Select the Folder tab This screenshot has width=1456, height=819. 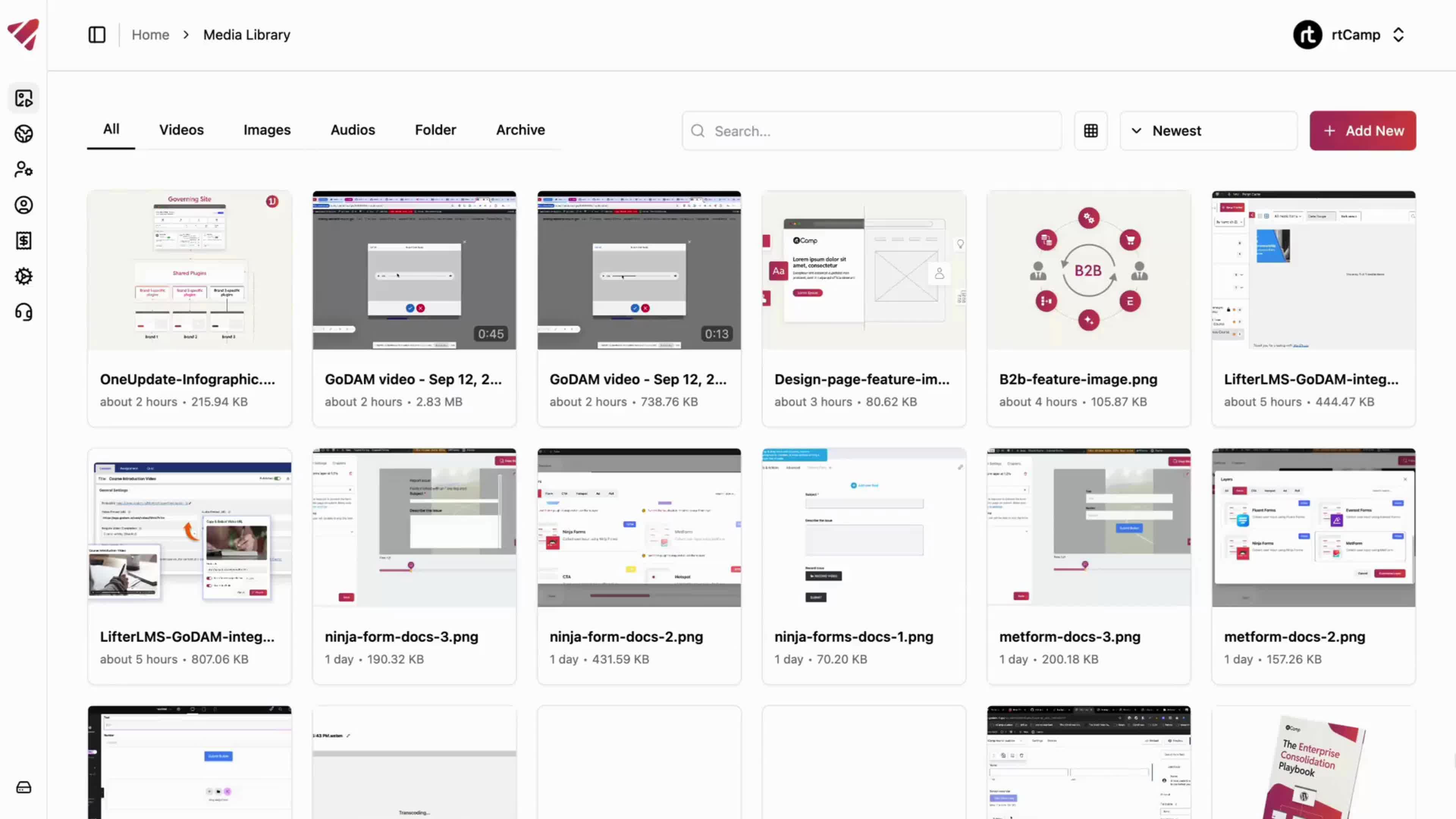point(435,130)
